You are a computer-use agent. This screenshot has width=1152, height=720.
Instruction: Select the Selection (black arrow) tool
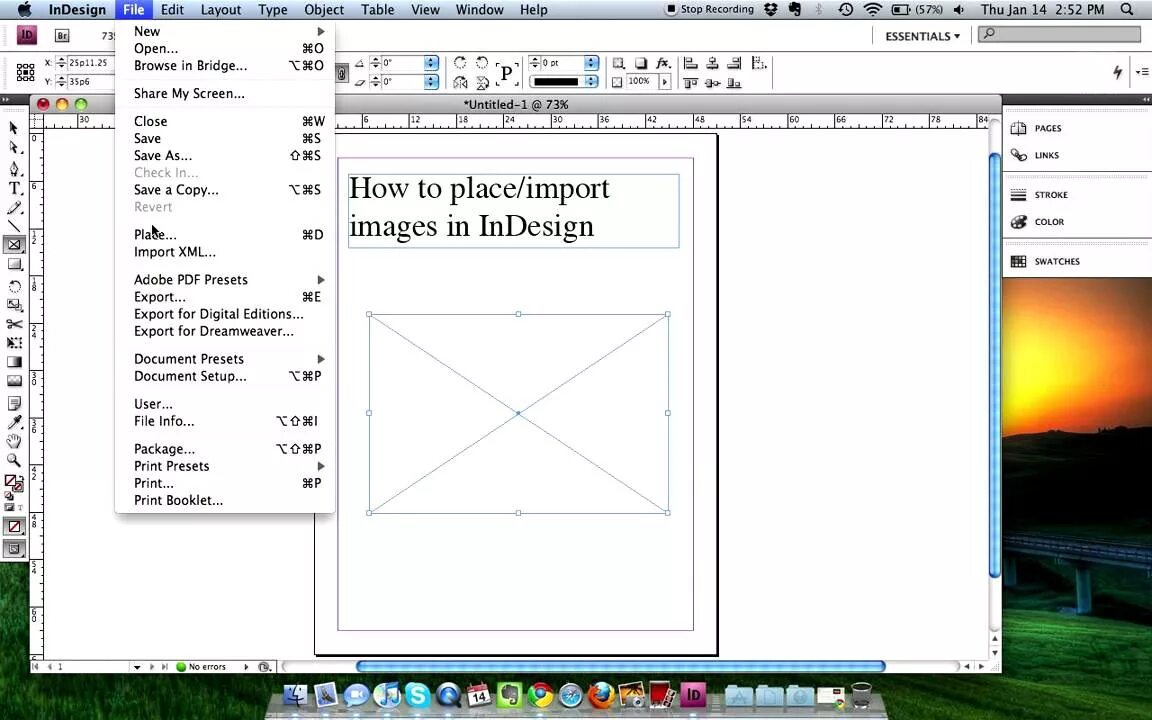[x=13, y=128]
